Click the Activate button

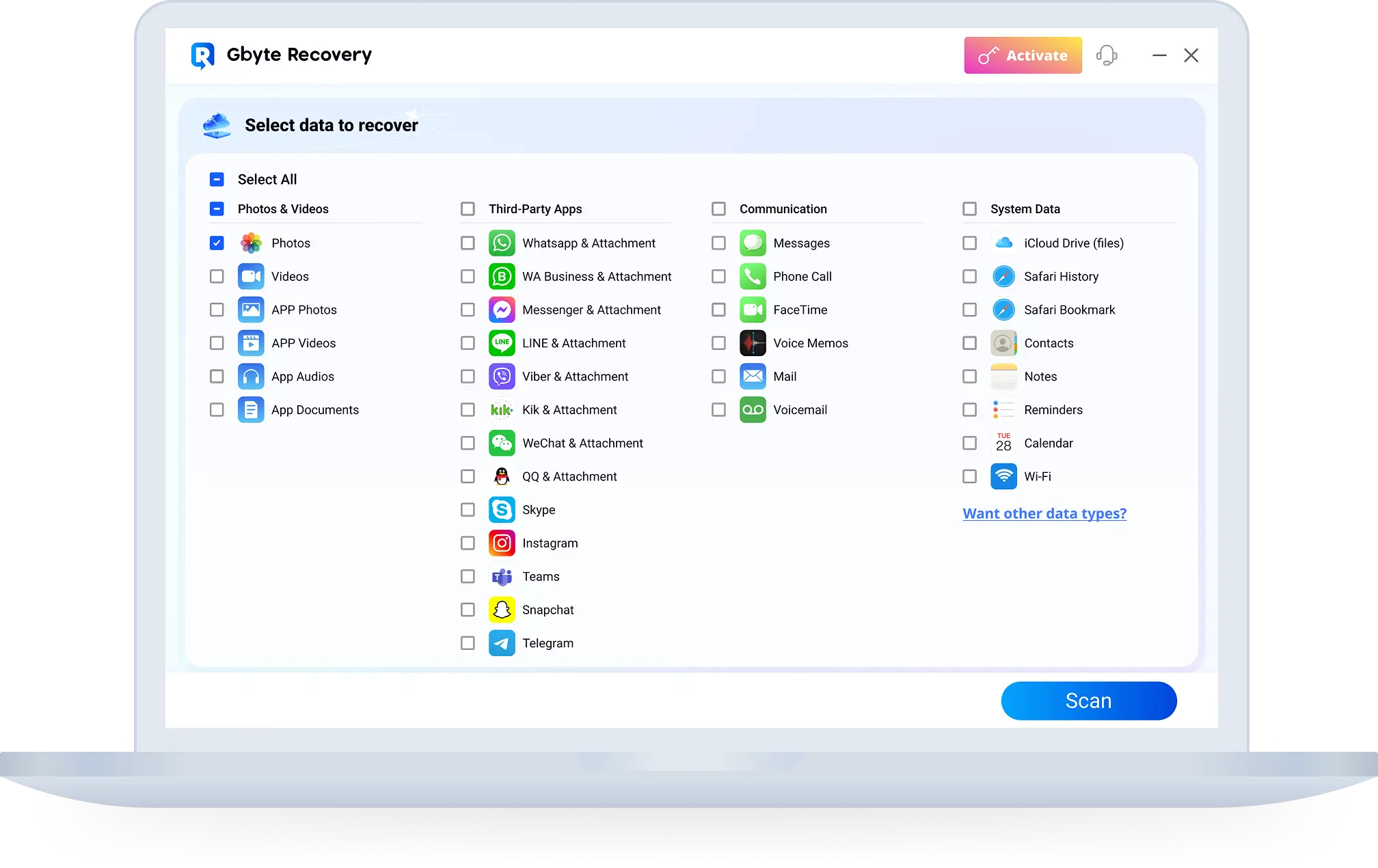[1022, 55]
